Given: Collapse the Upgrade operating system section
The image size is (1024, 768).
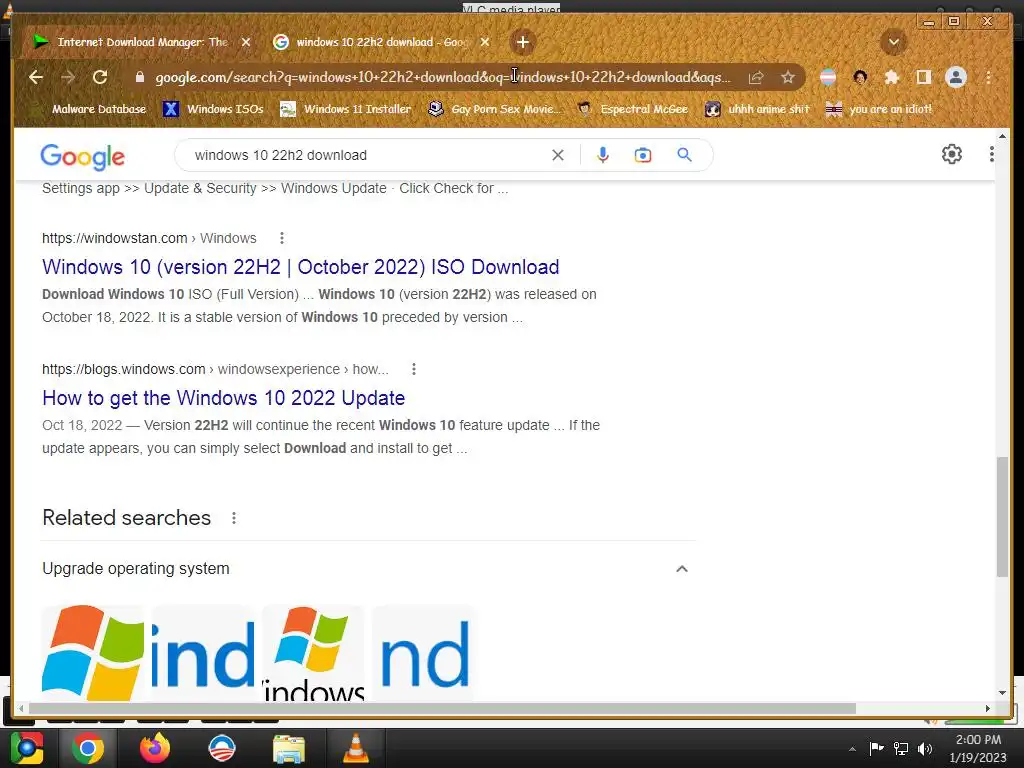Looking at the screenshot, I should click(x=681, y=569).
